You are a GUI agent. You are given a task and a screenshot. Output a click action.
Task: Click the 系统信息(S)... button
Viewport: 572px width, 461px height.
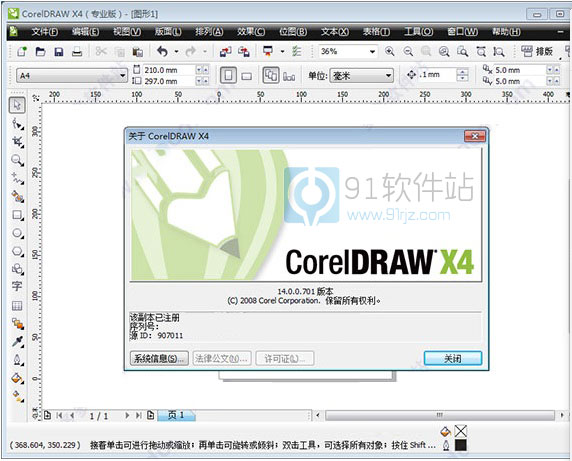click(159, 358)
